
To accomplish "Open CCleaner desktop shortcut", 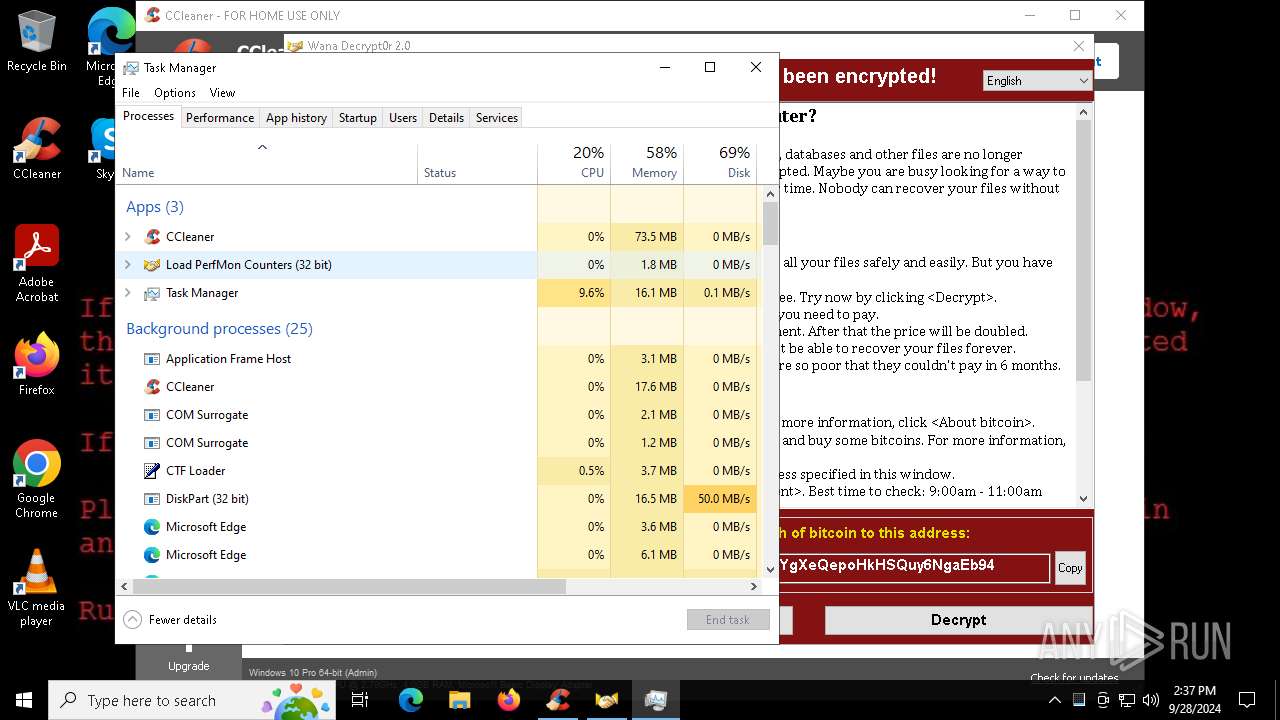I will (36, 148).
